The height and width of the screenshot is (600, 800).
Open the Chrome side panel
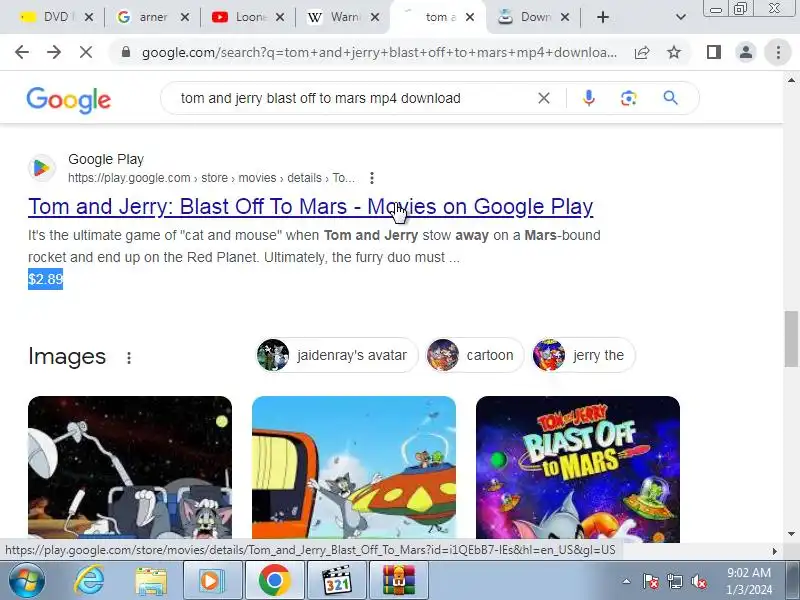[x=714, y=52]
